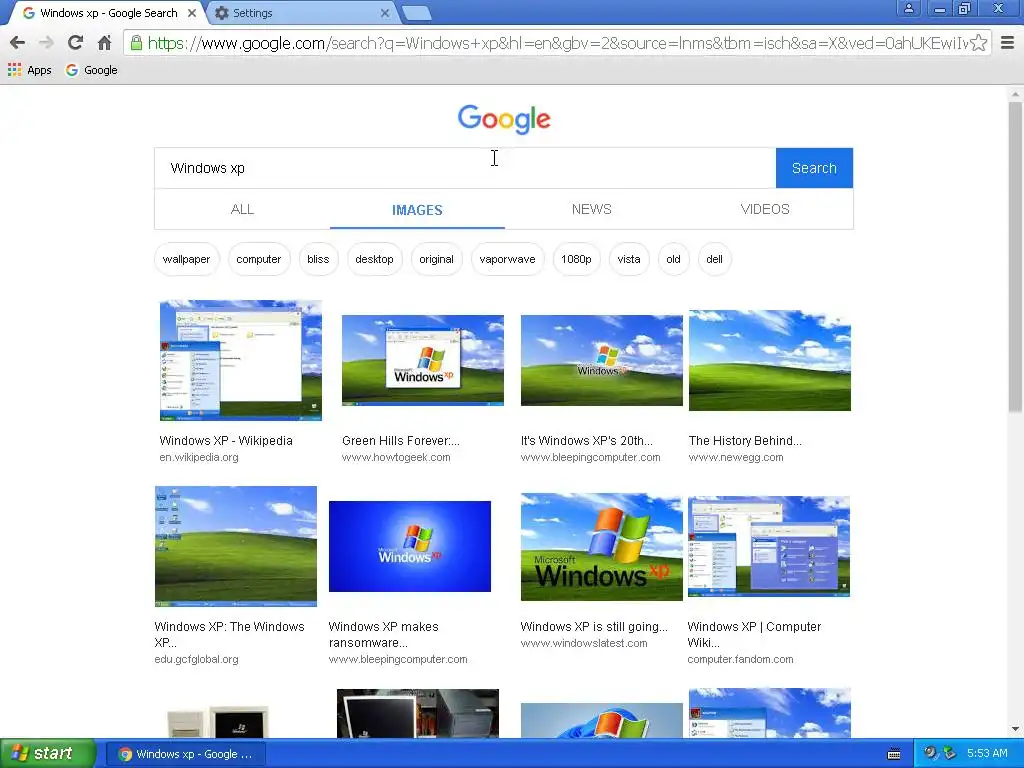Click the Windows XP: The Windows XP title

pyautogui.click(x=229, y=634)
